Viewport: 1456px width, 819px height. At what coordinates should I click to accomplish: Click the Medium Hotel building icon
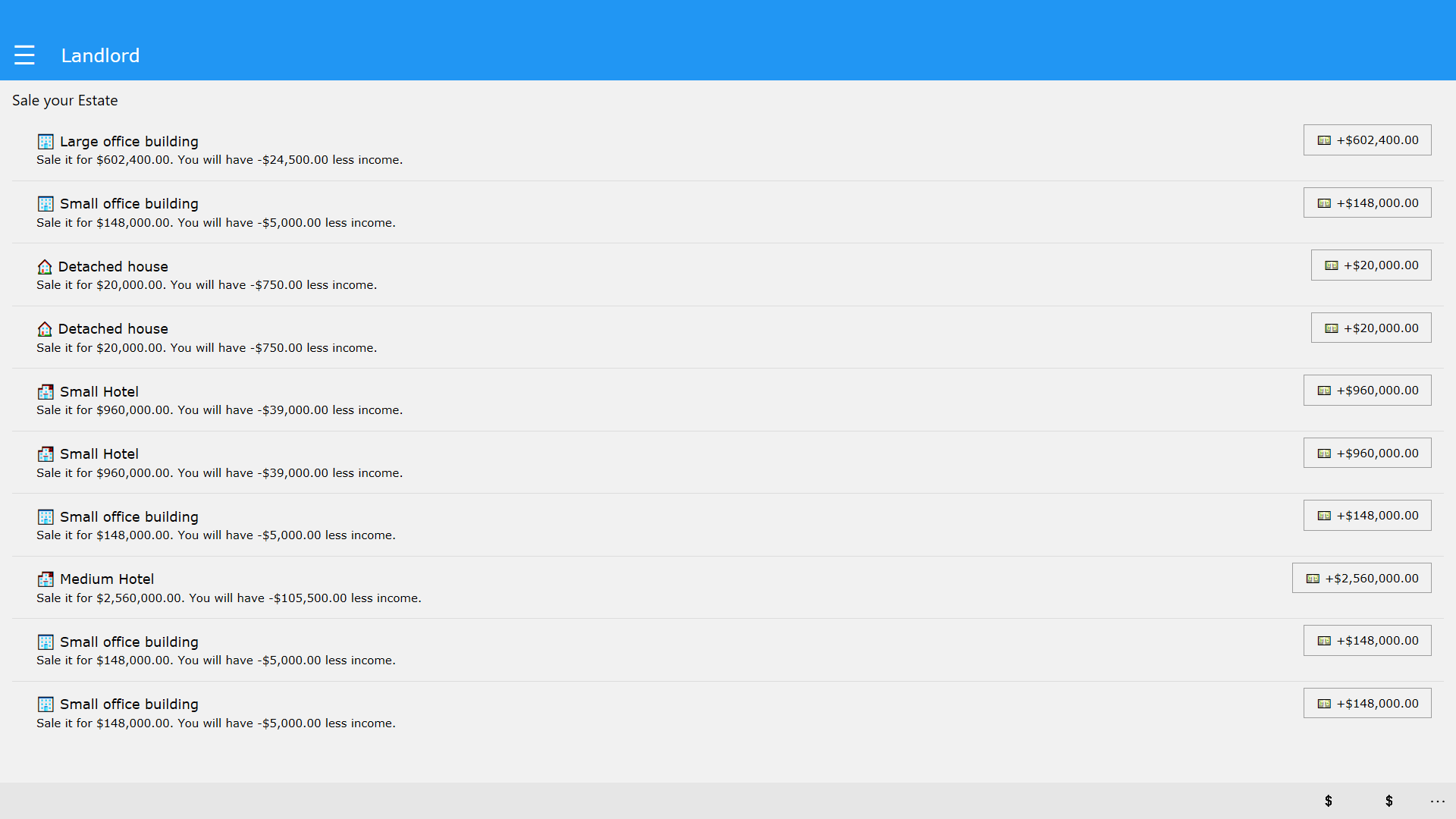[x=45, y=579]
